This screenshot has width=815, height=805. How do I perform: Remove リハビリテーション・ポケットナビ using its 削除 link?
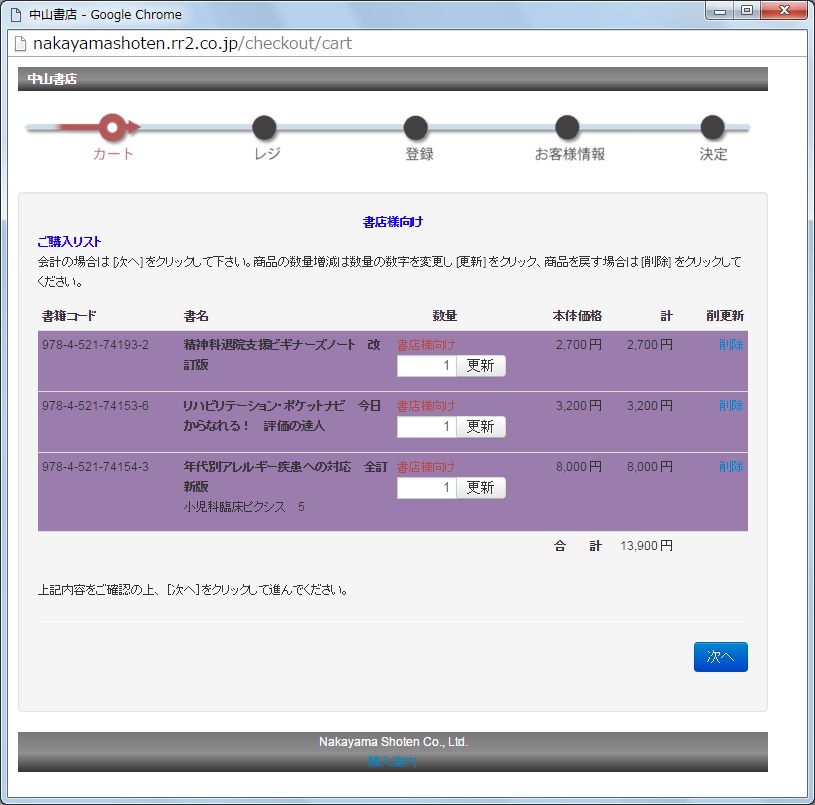(x=733, y=405)
